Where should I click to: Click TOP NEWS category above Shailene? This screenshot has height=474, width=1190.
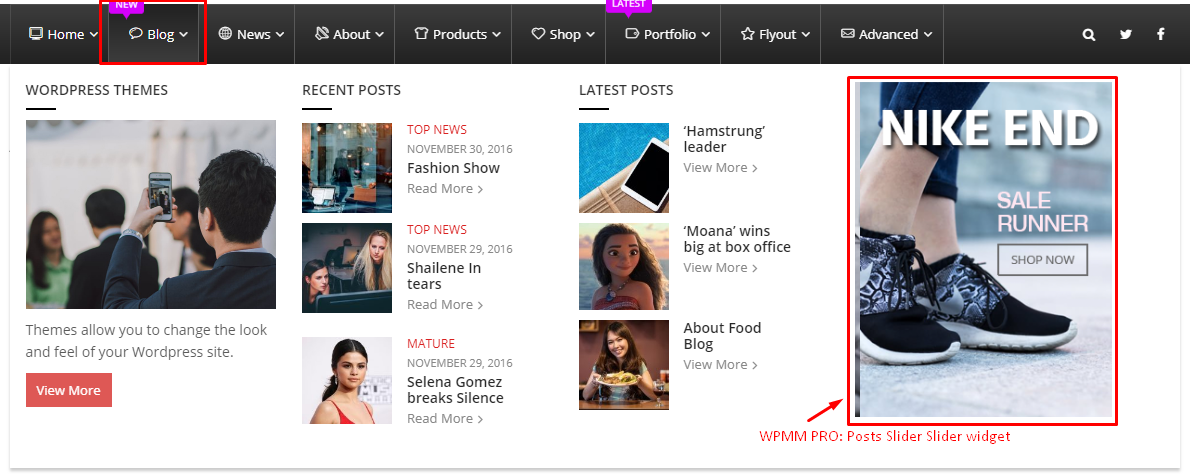[437, 230]
